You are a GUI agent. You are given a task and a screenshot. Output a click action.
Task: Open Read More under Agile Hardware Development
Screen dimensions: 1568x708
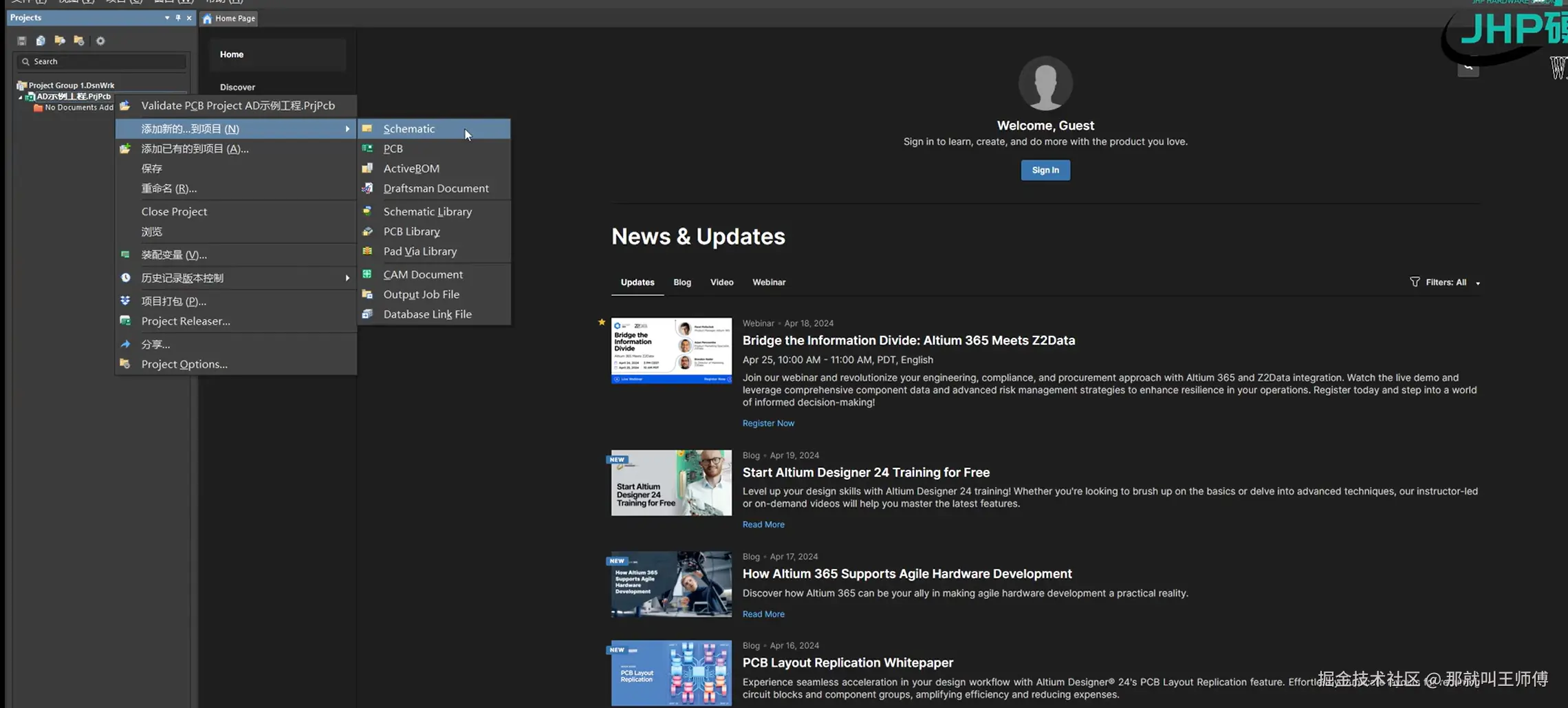pyautogui.click(x=763, y=614)
